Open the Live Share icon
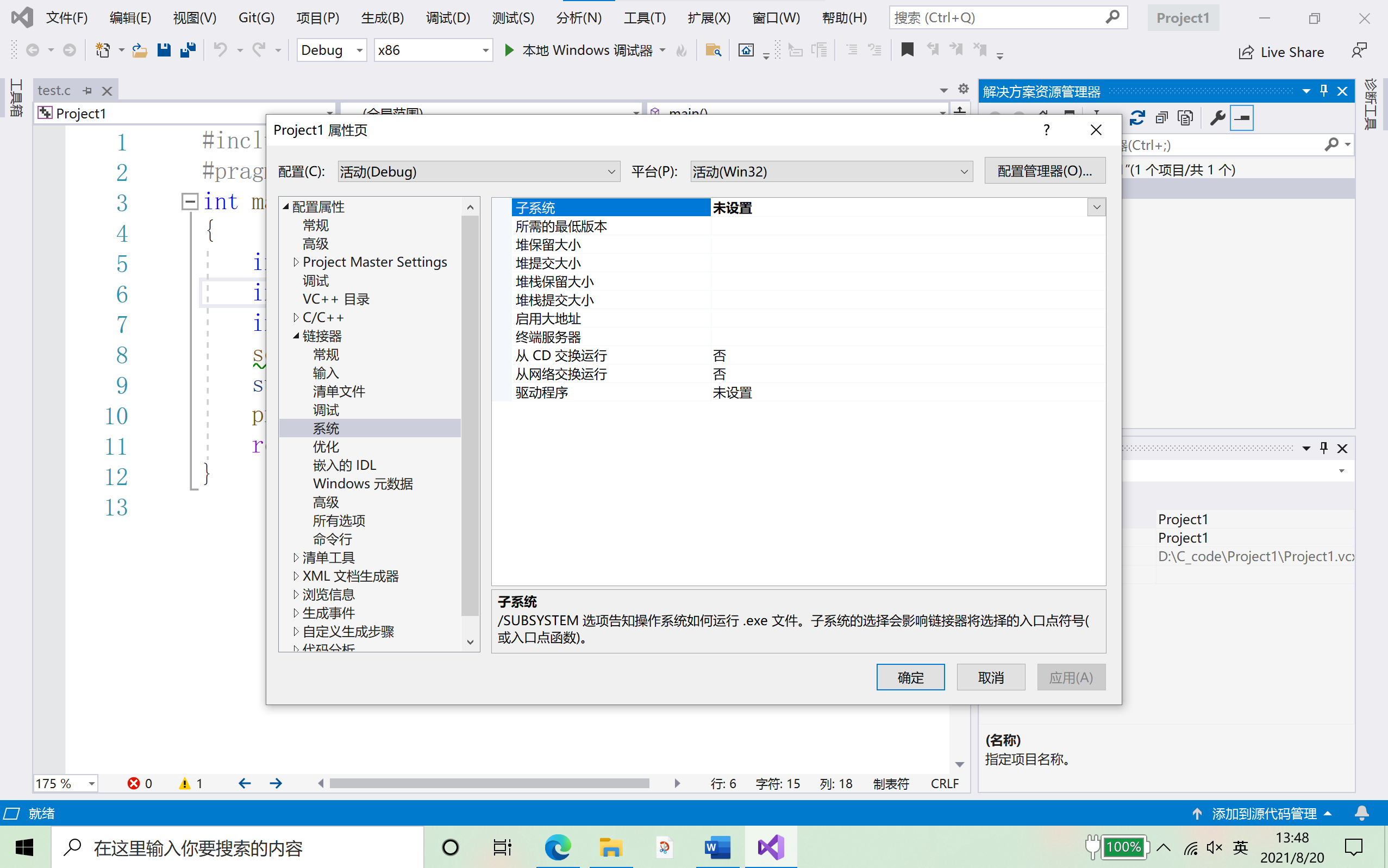This screenshot has height=868, width=1388. (1246, 52)
